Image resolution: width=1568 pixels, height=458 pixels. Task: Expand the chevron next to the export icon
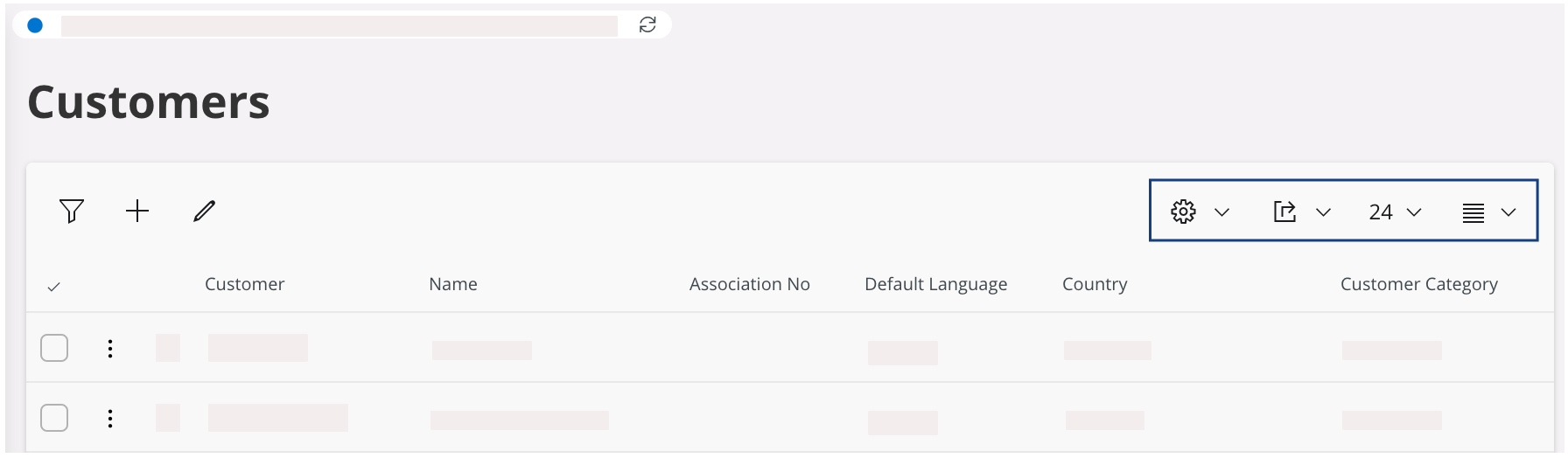pyautogui.click(x=1324, y=212)
